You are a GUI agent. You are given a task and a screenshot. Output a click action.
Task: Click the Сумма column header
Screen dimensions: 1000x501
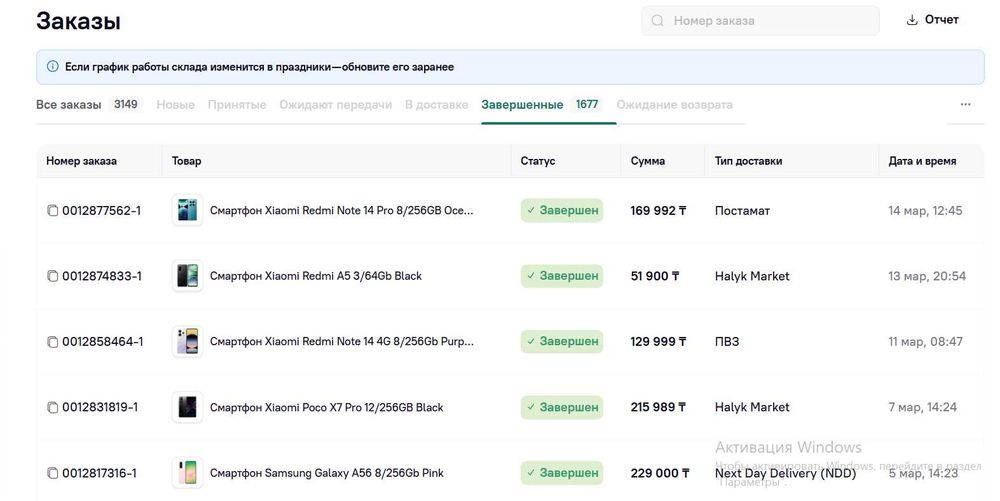pyautogui.click(x=647, y=161)
